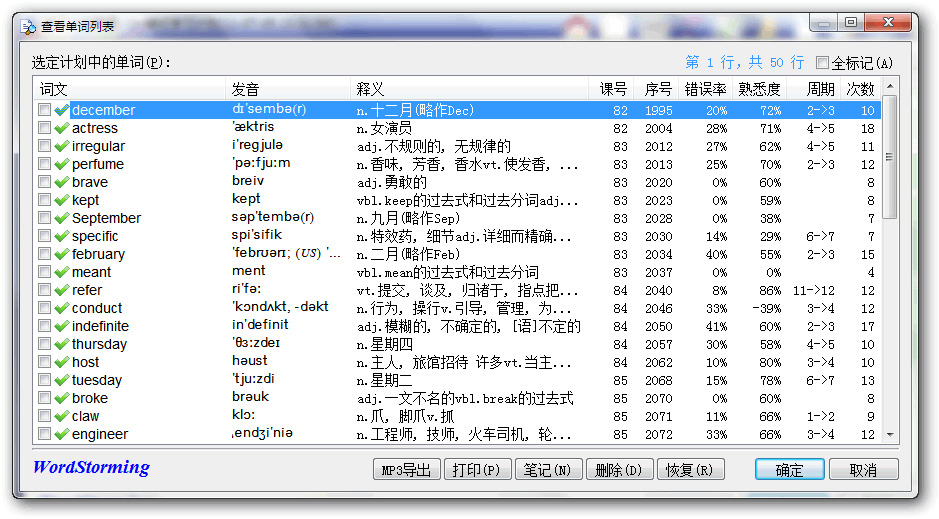Sort list by 熟悉度 column header
This screenshot has height=519, width=939.
pos(758,89)
